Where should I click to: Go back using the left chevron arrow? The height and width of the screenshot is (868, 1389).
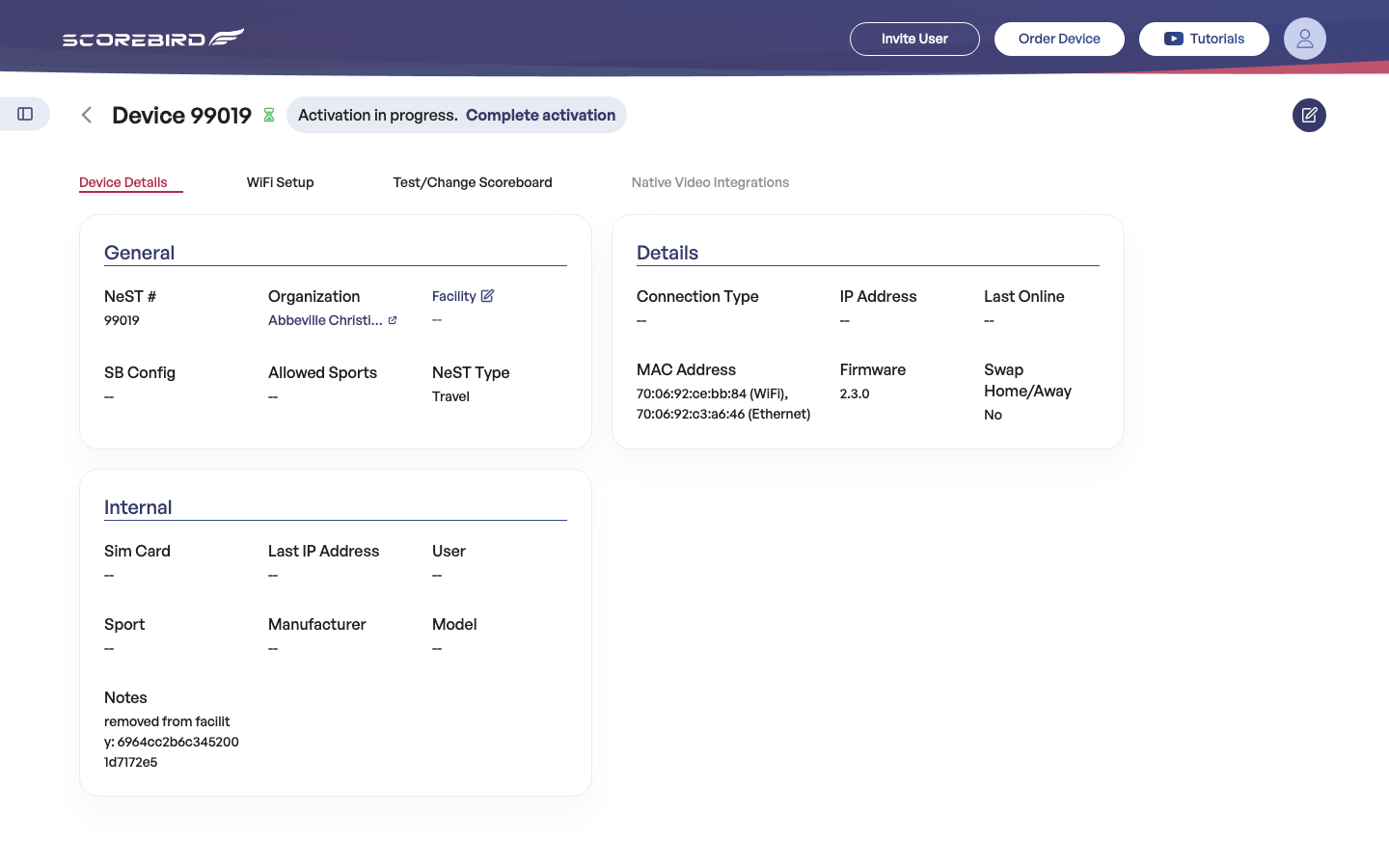coord(87,115)
